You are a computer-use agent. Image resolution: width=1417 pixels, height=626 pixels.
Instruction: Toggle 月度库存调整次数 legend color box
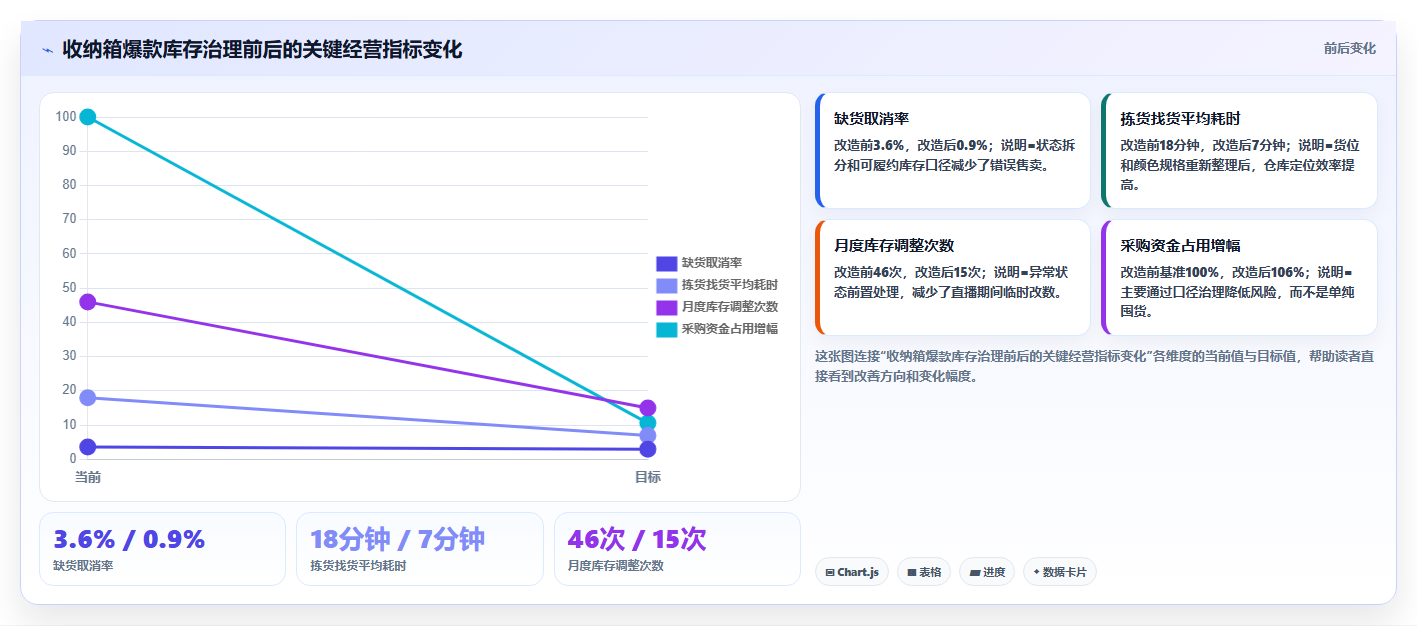click(667, 307)
